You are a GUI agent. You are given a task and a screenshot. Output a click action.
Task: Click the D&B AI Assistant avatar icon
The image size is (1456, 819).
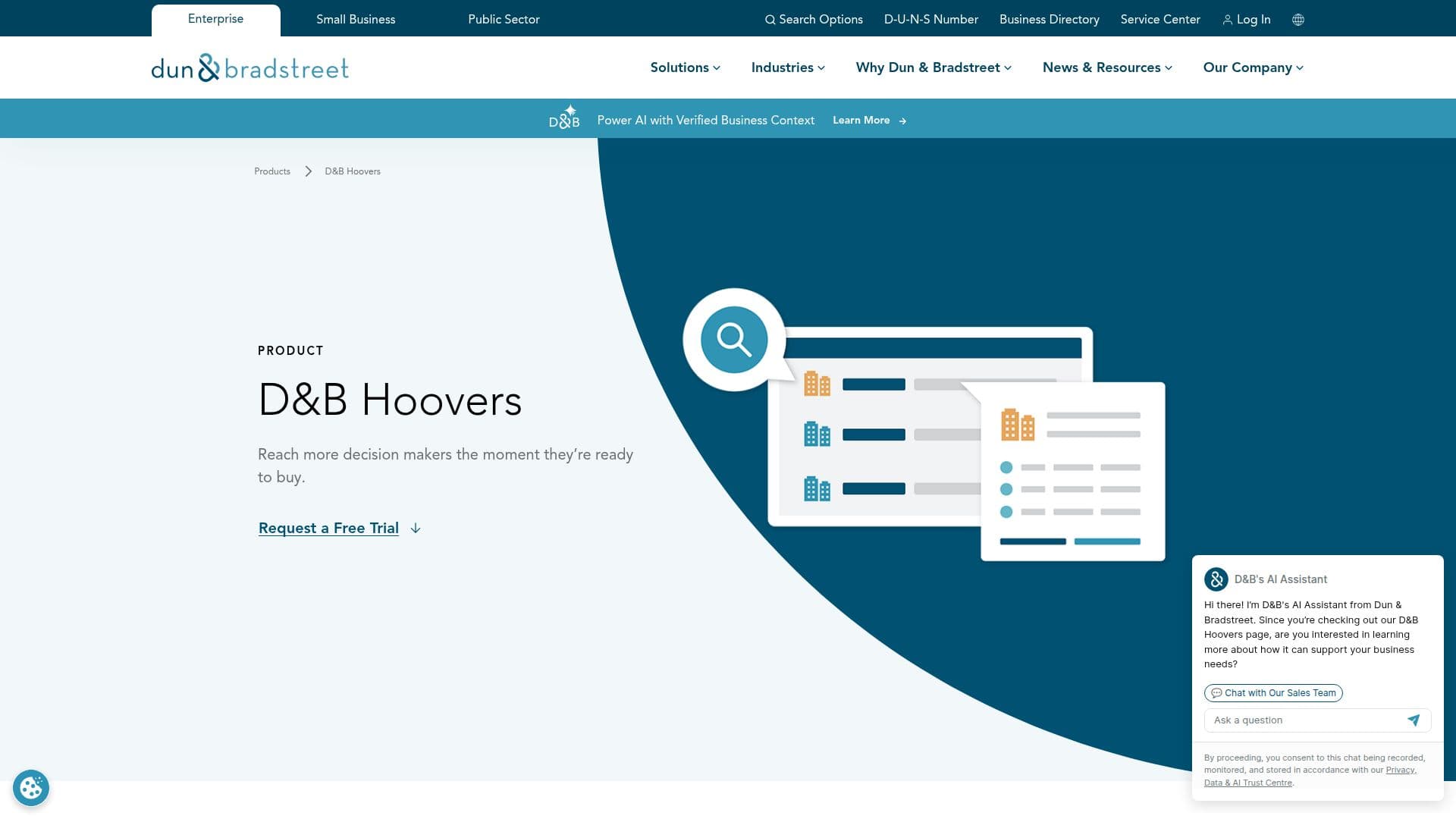tap(1216, 579)
